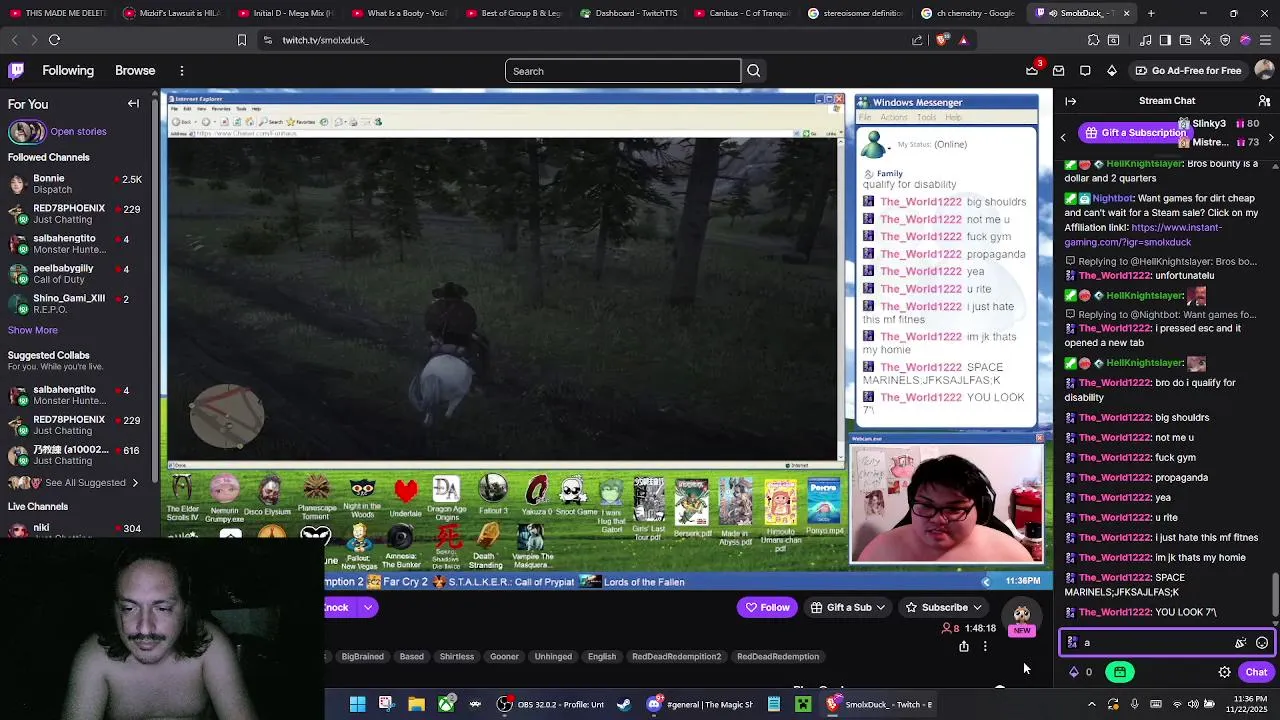
Task: Collapse the For You sidebar
Action: pos(133,104)
